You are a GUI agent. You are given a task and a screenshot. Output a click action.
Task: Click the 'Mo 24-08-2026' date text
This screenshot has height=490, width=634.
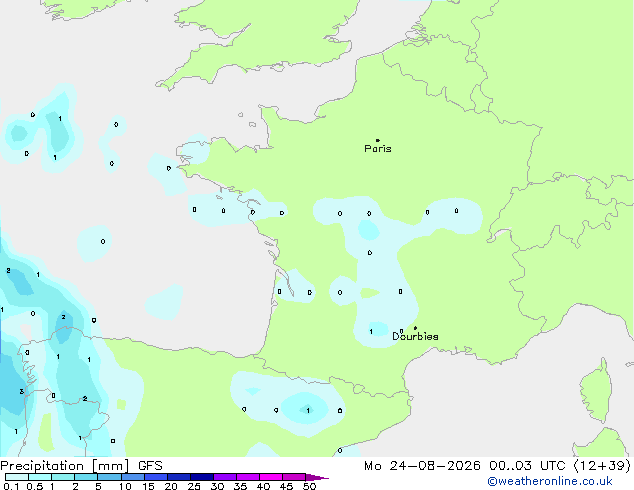click(422, 466)
